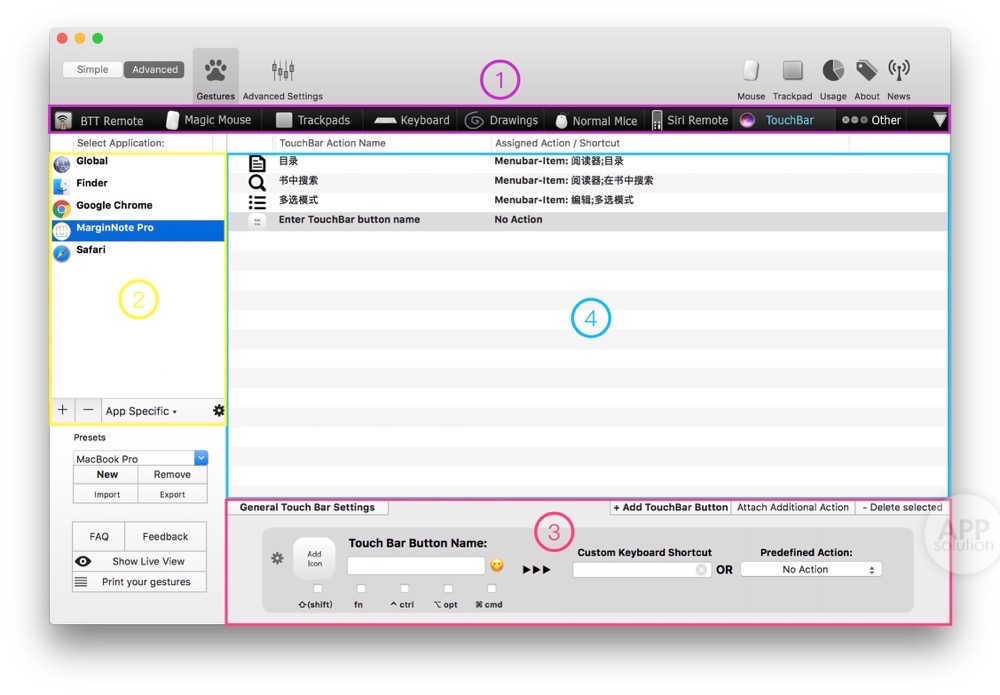Open the App Specific dropdown
Image resolution: width=1000 pixels, height=695 pixels.
[141, 411]
